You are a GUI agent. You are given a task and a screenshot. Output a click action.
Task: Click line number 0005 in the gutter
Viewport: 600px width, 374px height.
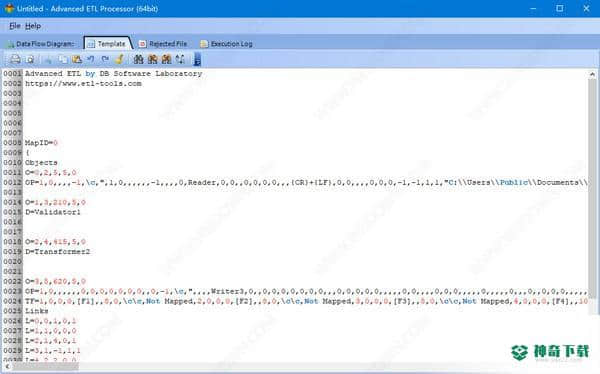pos(12,113)
